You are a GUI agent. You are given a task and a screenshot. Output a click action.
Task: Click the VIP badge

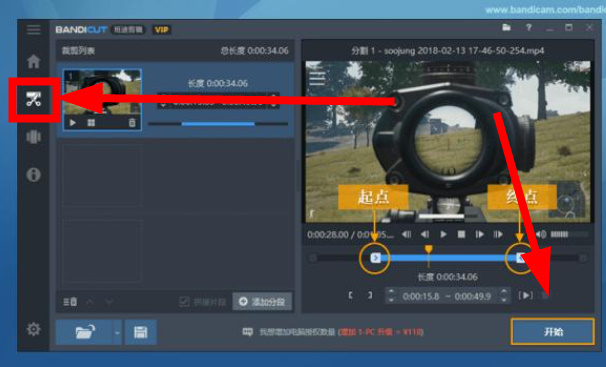(x=161, y=30)
